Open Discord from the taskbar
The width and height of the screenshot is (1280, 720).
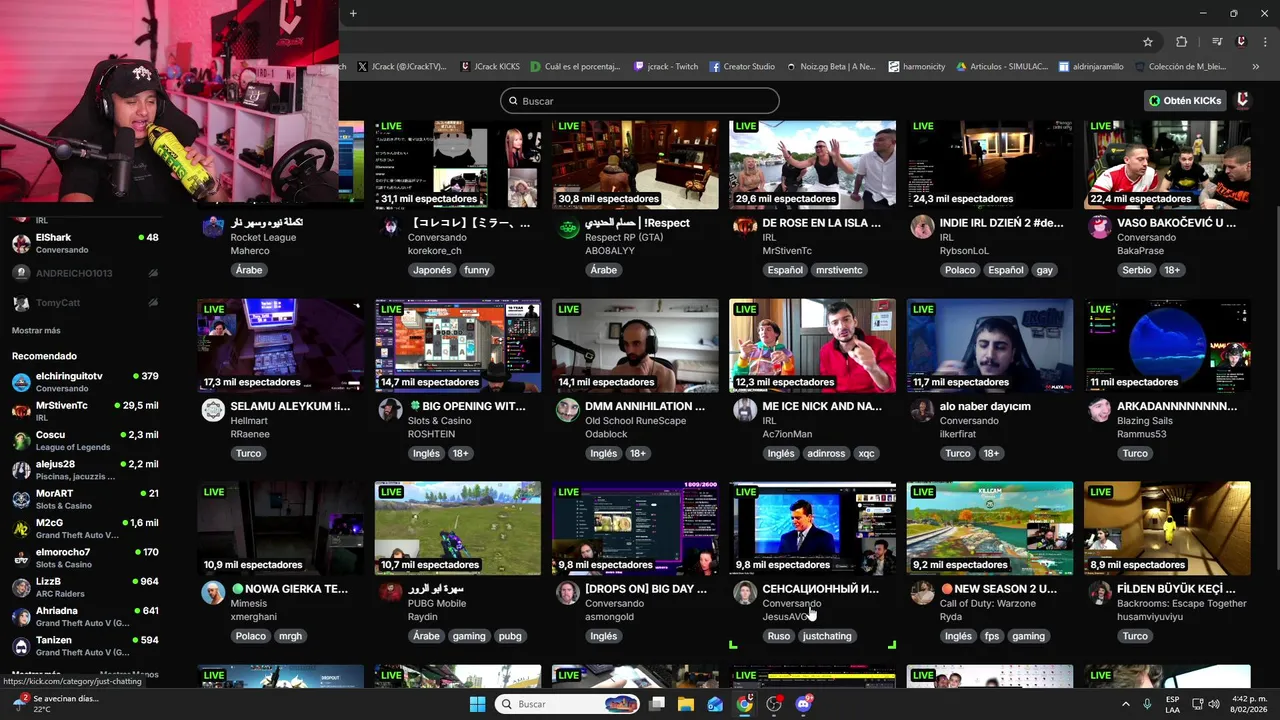coord(803,704)
